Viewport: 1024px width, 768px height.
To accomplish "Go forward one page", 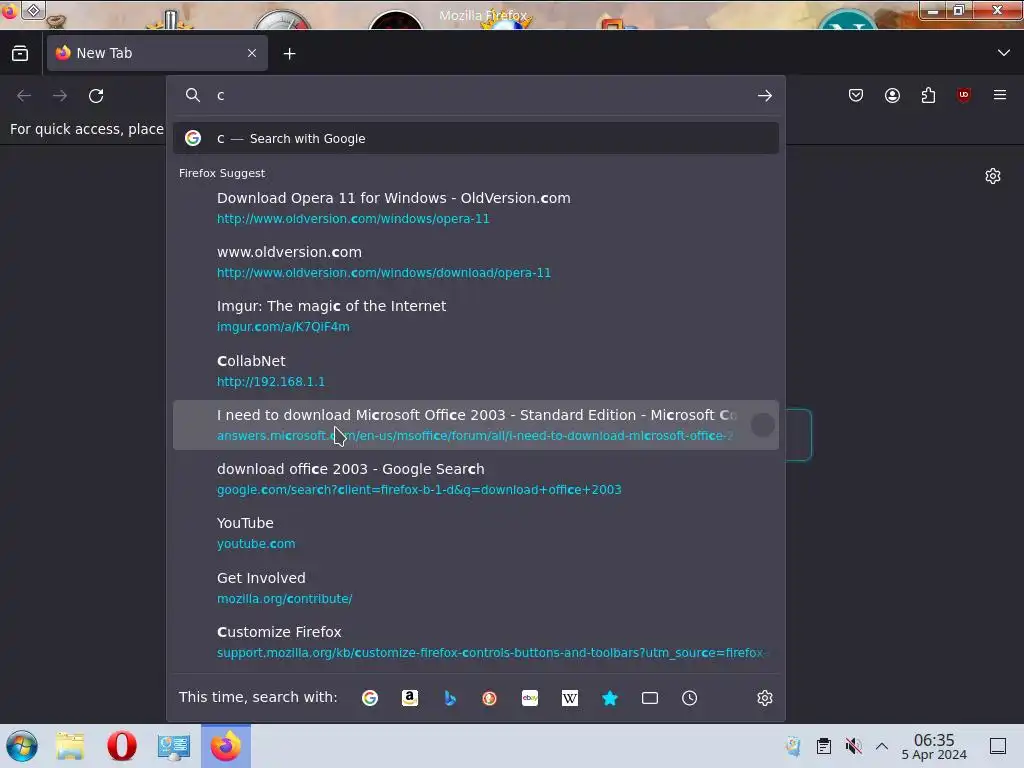I will (60, 96).
